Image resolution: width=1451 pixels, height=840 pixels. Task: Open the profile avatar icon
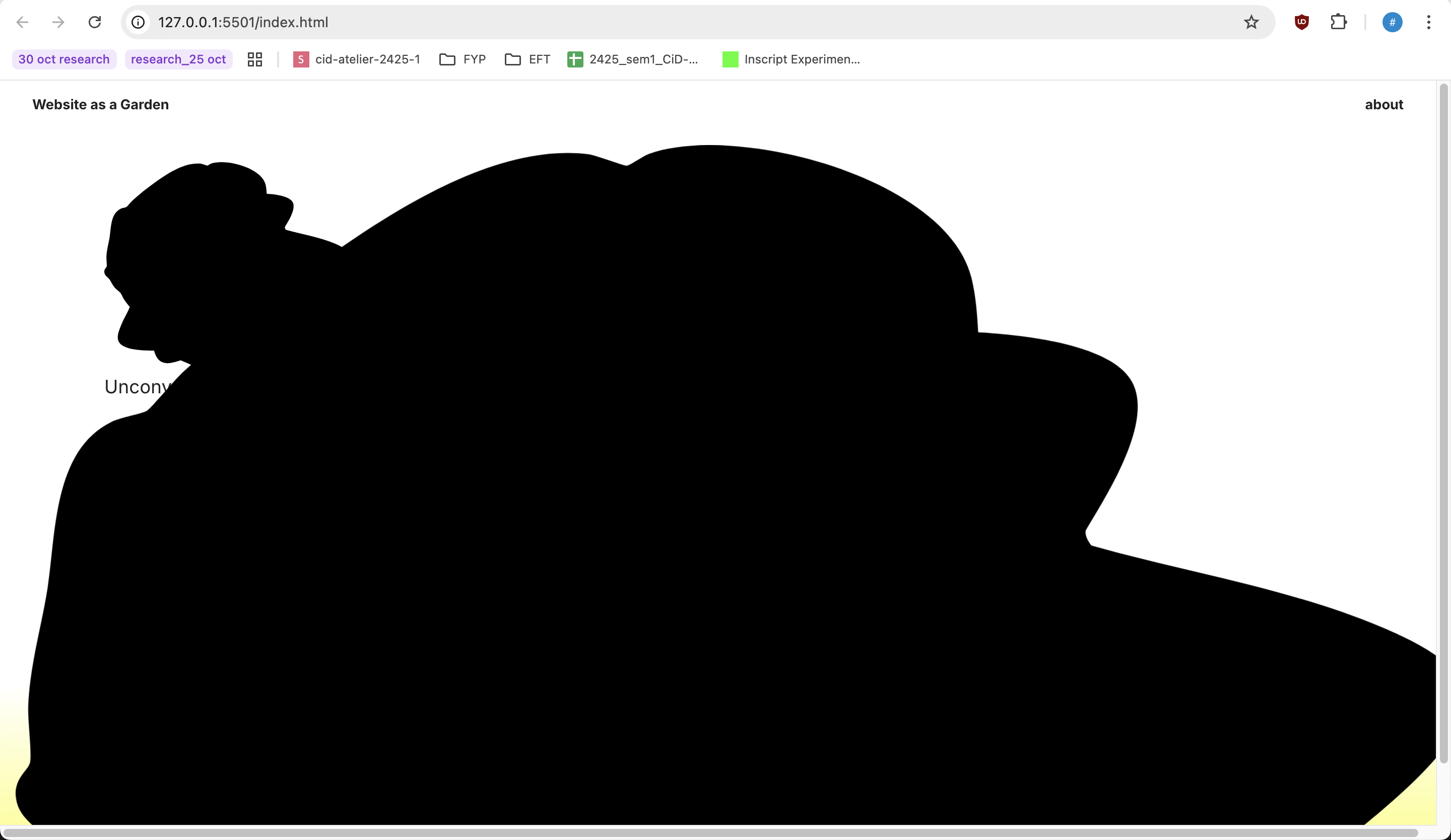1392,23
